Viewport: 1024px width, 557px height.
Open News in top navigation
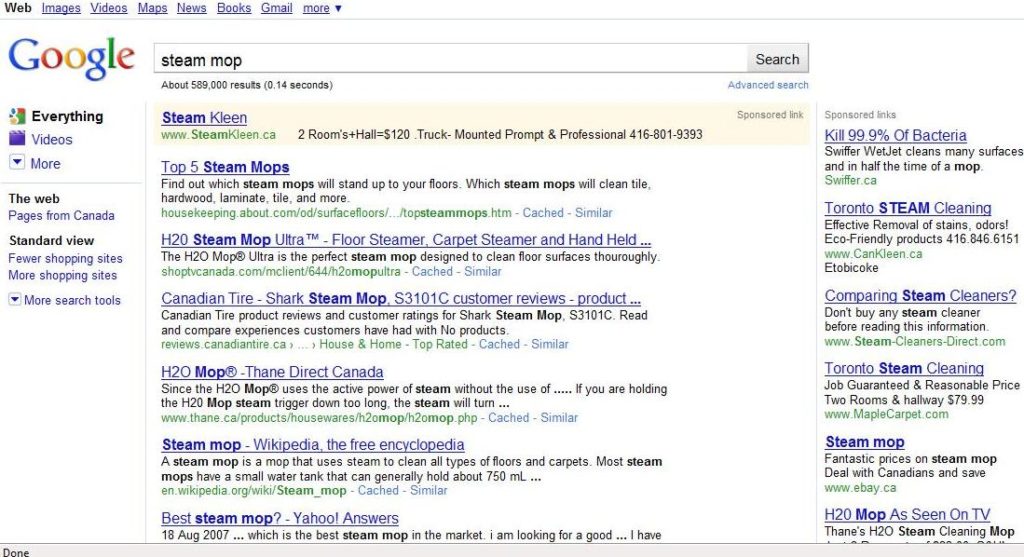click(x=191, y=8)
